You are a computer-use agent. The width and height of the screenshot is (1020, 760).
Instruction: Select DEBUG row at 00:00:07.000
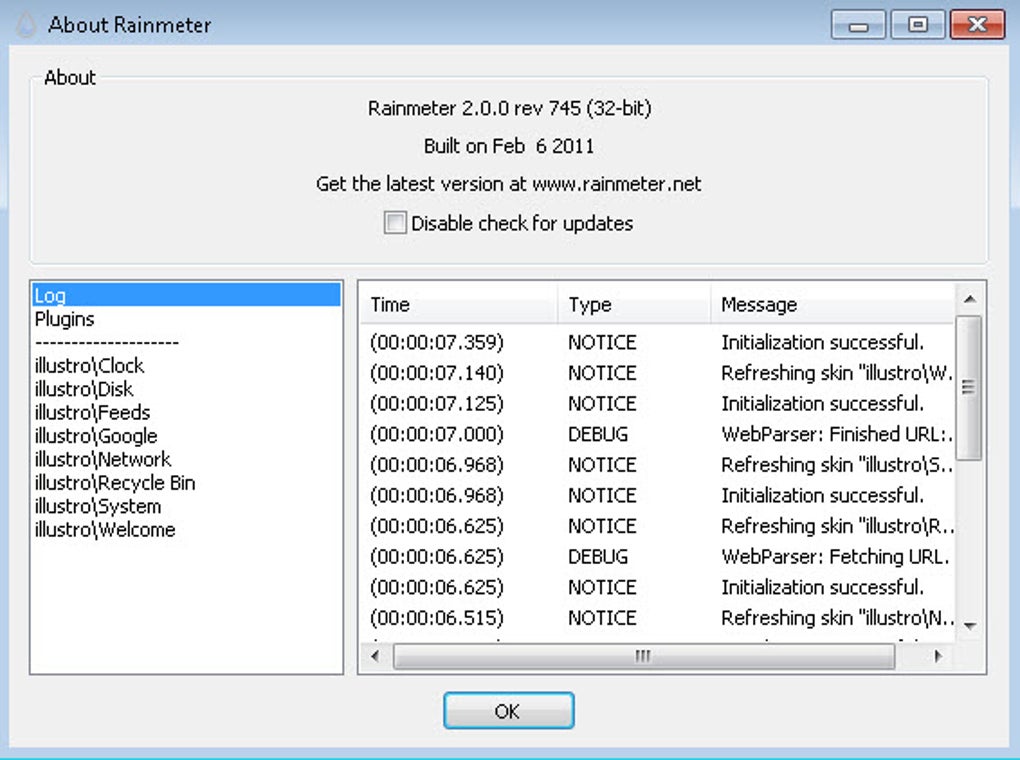pyautogui.click(x=658, y=434)
